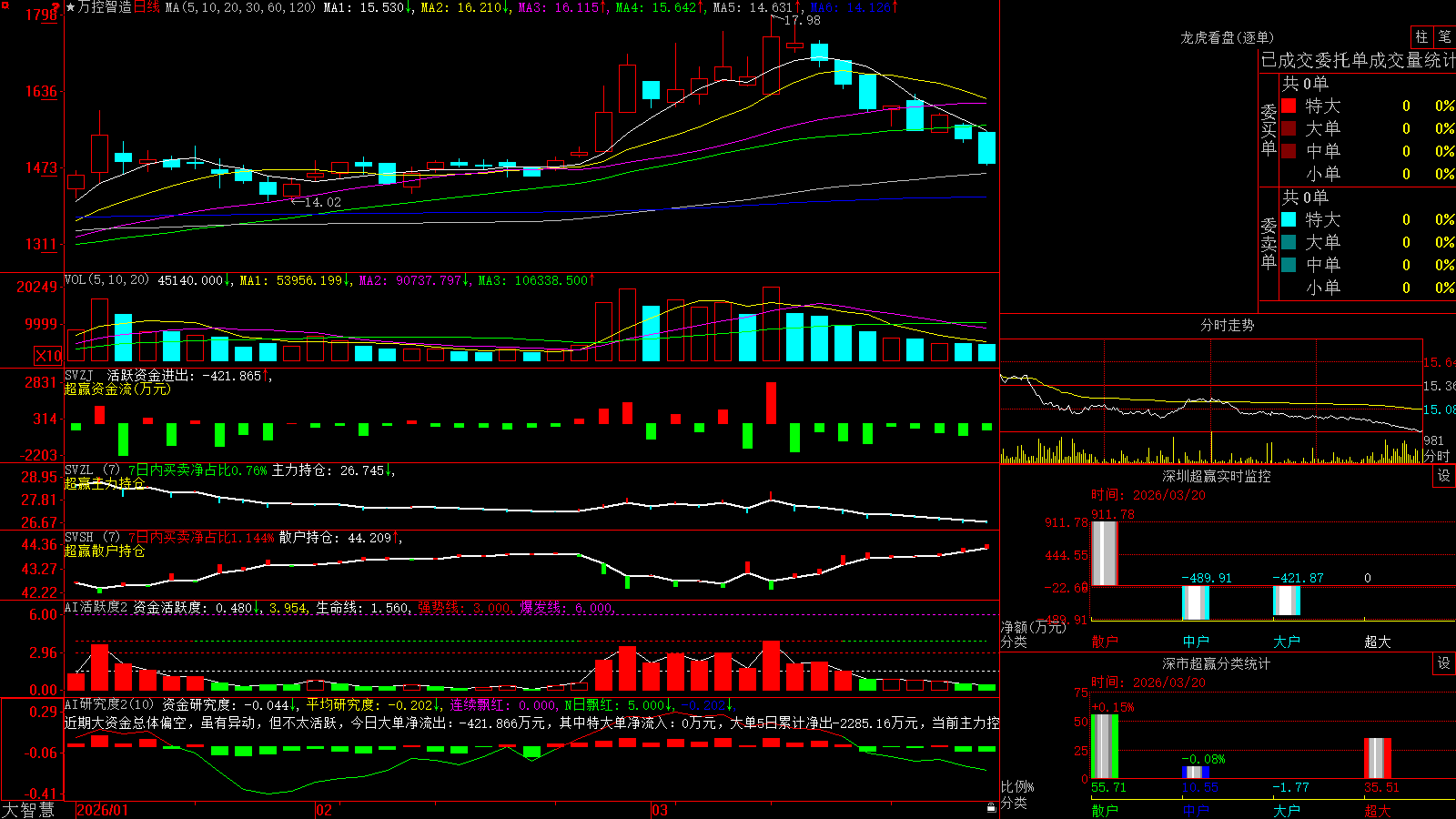Click the X10 multiplier box in volume panel
This screenshot has width=1456, height=819.
coord(48,356)
